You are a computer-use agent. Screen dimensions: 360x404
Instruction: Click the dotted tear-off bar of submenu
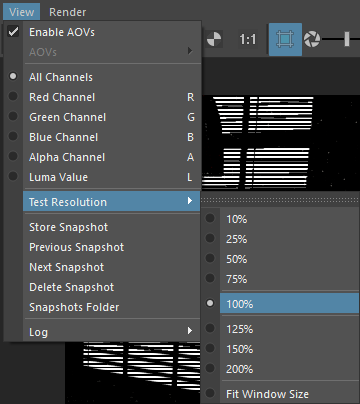[x=280, y=200]
